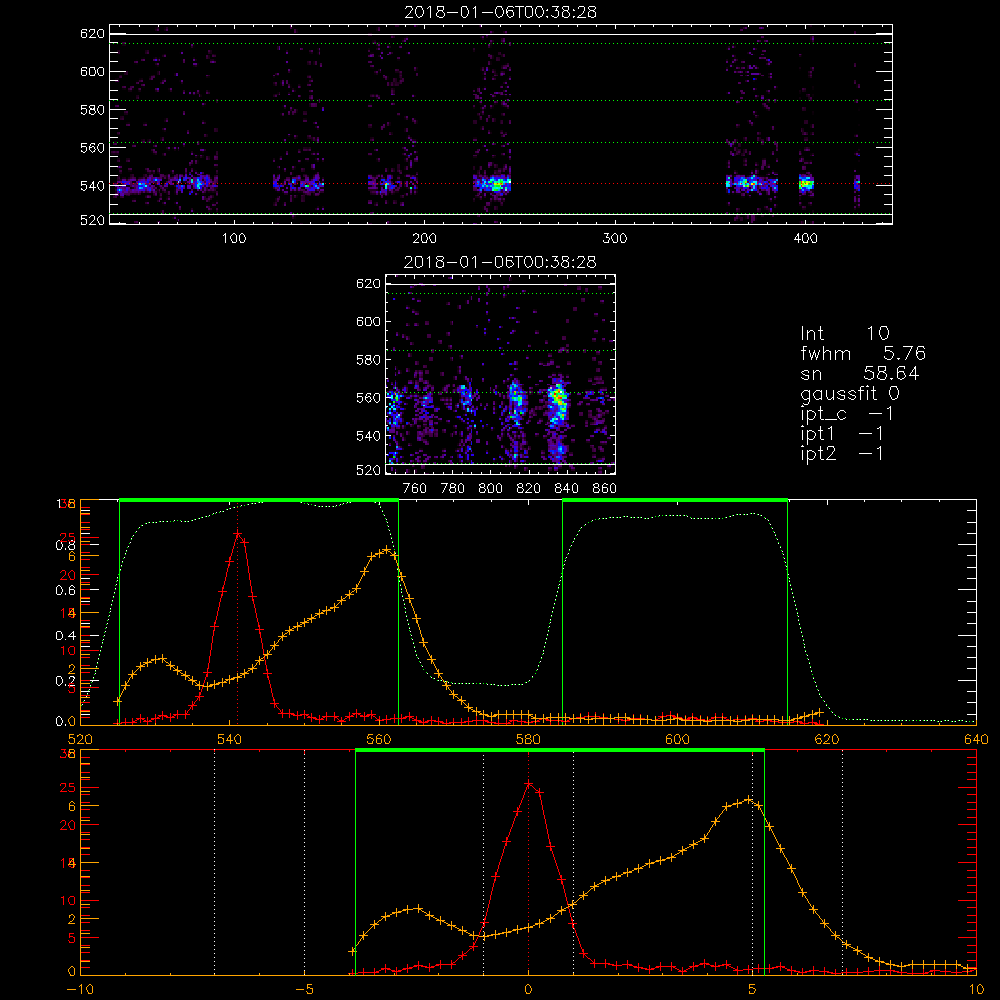Click the orange curve peak near 561 in third plot
Viewport: 1000px width, 1000px height.
[x=386, y=550]
